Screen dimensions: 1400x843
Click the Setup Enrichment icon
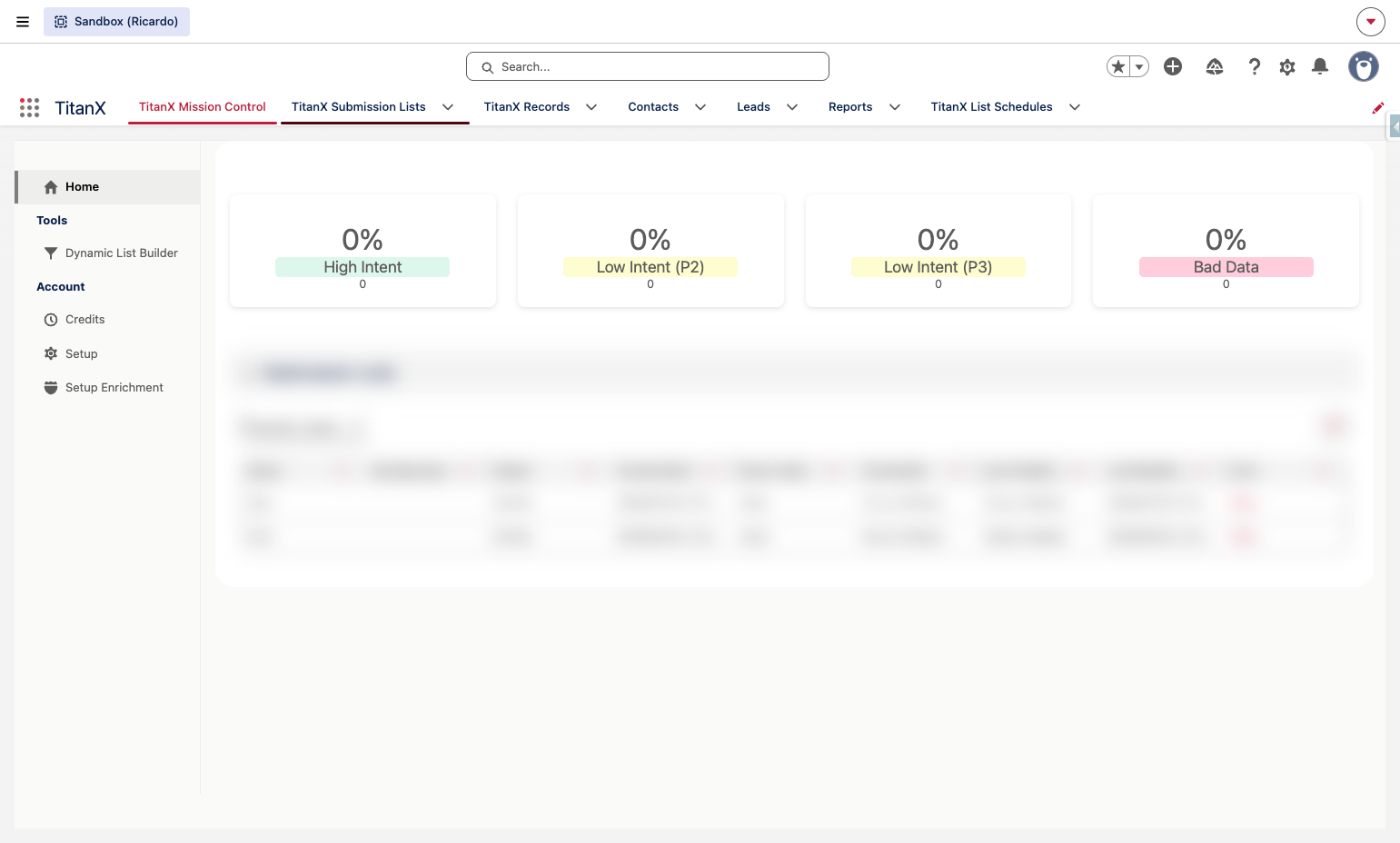(x=51, y=388)
